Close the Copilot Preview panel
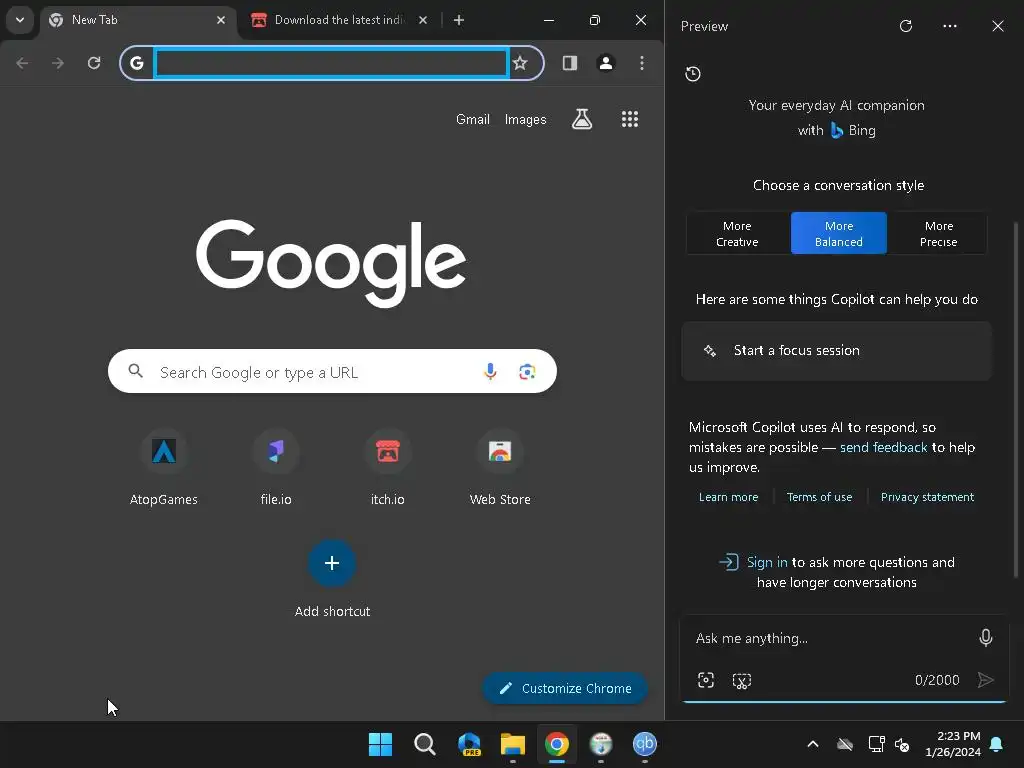The height and width of the screenshot is (768, 1024). [998, 26]
